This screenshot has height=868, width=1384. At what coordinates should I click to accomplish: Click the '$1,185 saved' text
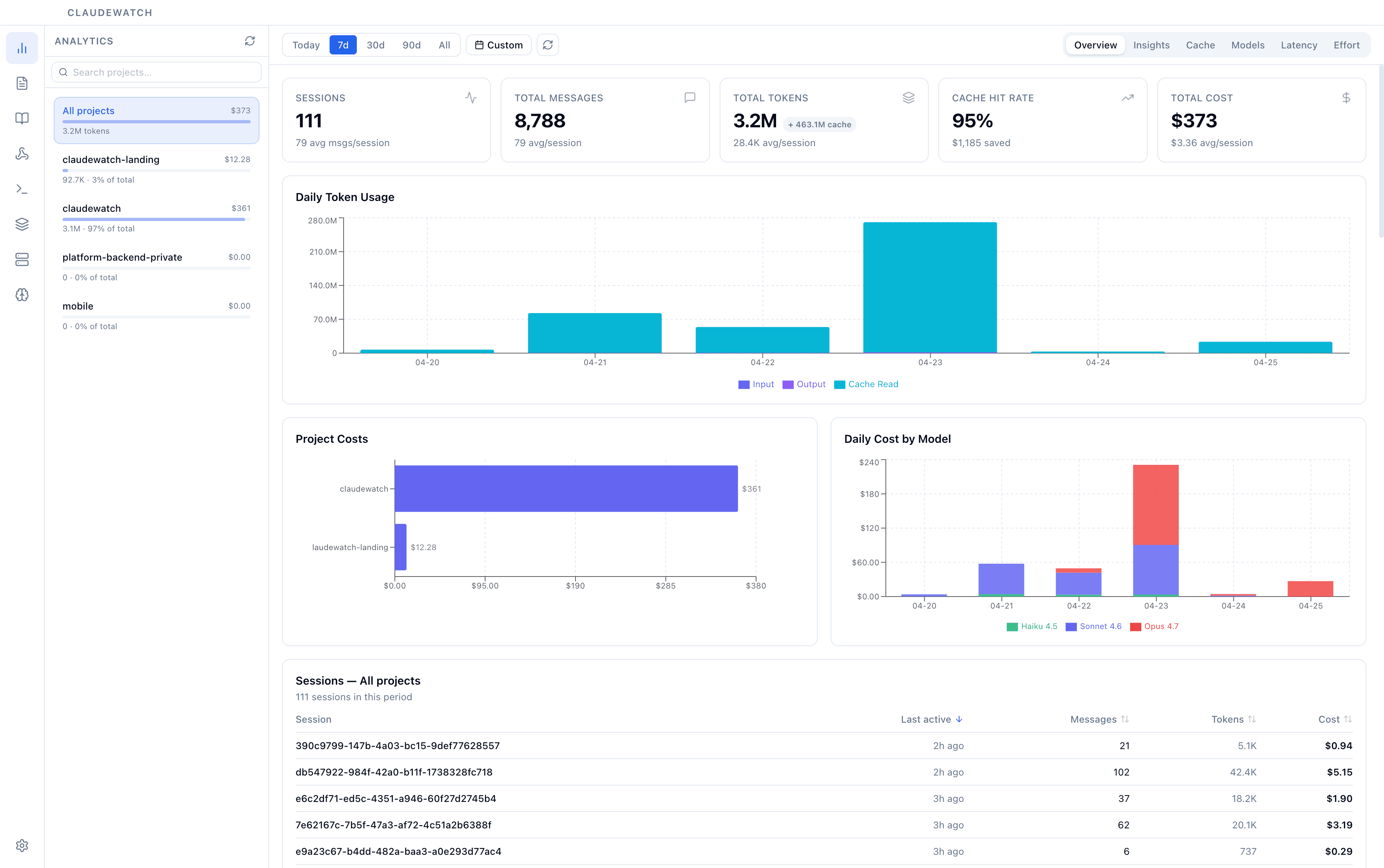click(x=981, y=143)
